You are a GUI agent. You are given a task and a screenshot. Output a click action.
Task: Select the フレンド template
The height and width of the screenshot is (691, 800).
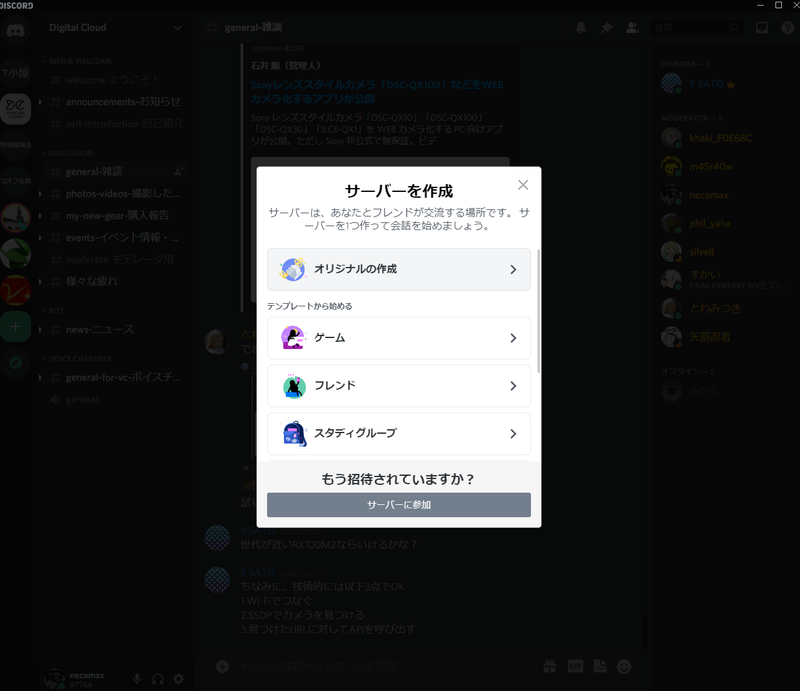(399, 386)
